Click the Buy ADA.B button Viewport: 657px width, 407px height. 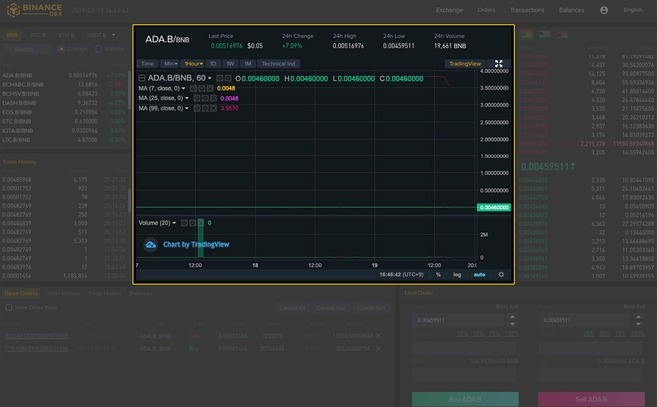click(x=465, y=399)
